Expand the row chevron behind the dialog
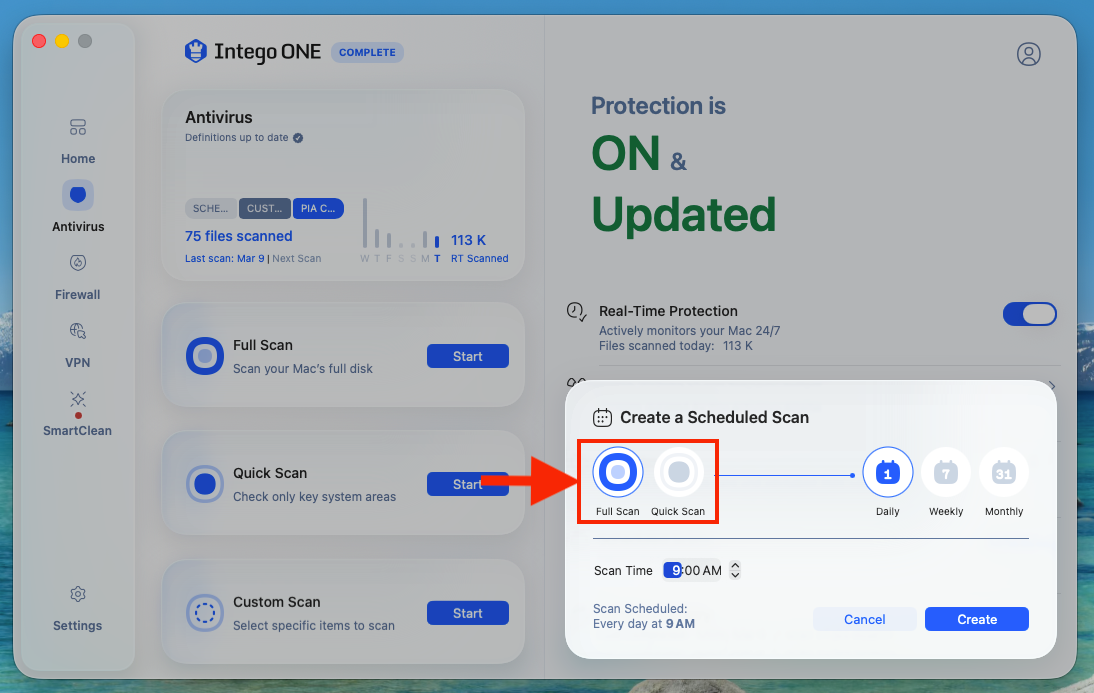 pyautogui.click(x=1051, y=386)
